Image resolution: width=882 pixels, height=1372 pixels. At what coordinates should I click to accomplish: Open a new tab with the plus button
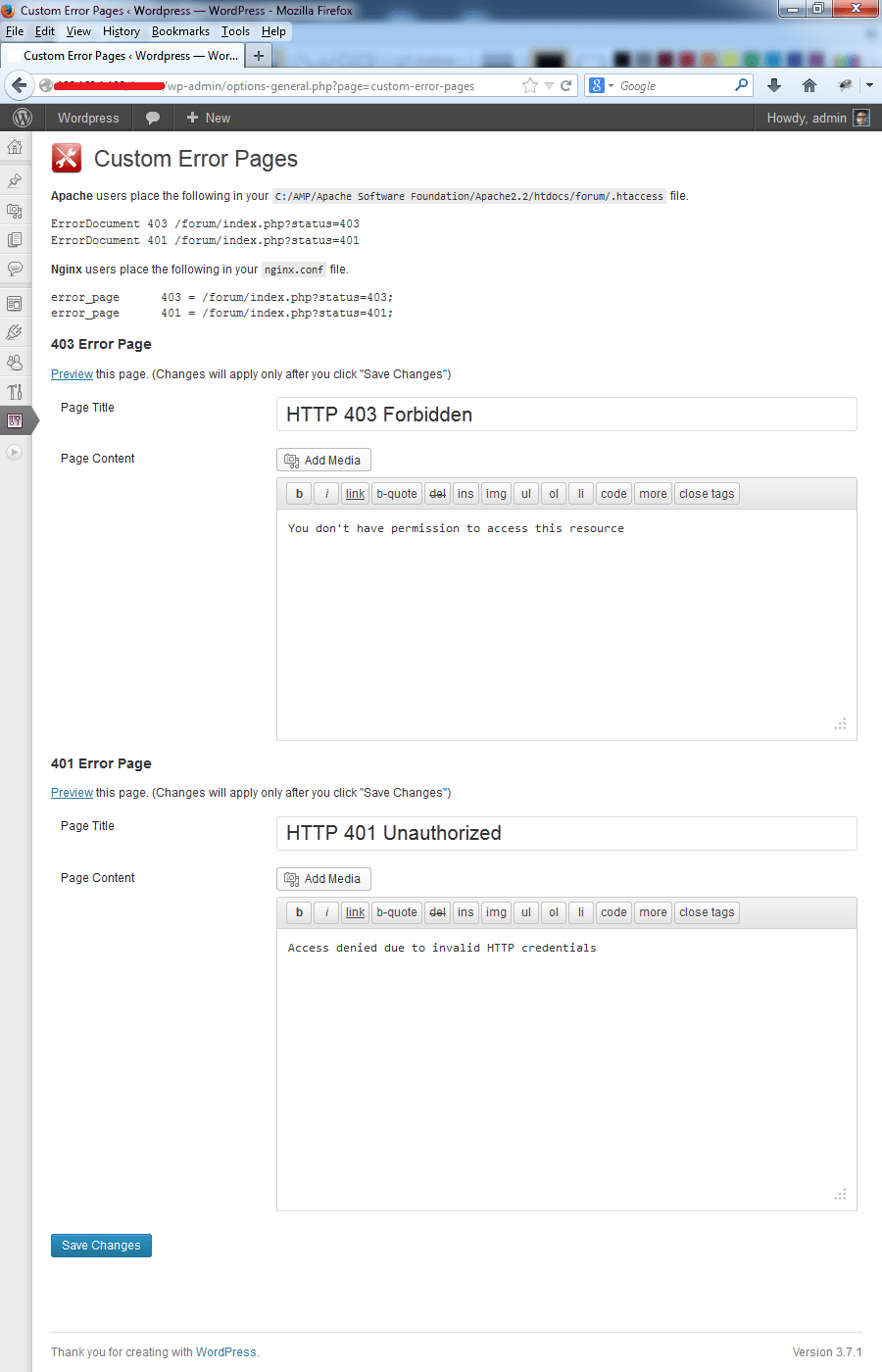click(259, 56)
